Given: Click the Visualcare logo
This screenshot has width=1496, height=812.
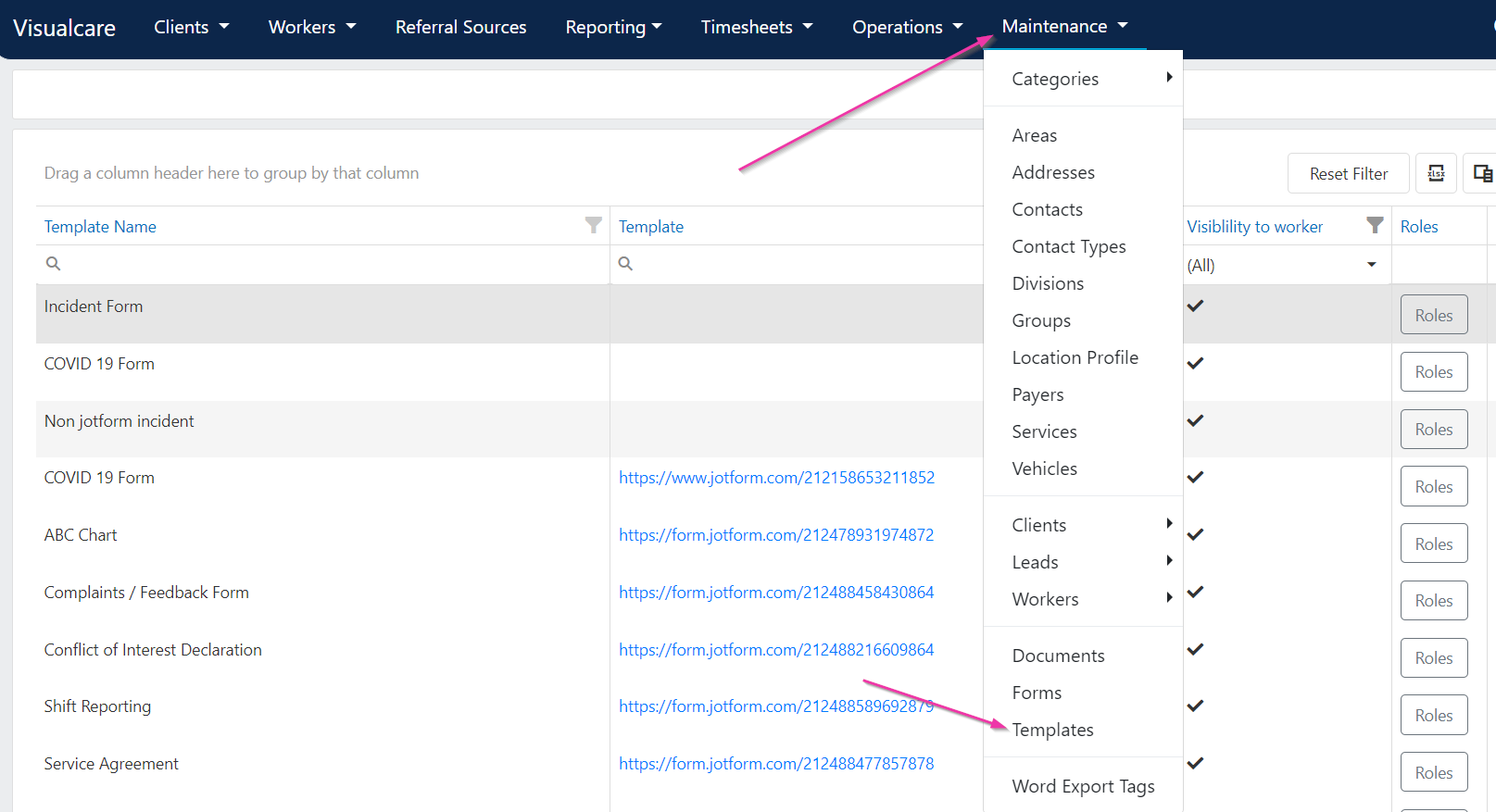Looking at the screenshot, I should [x=65, y=28].
